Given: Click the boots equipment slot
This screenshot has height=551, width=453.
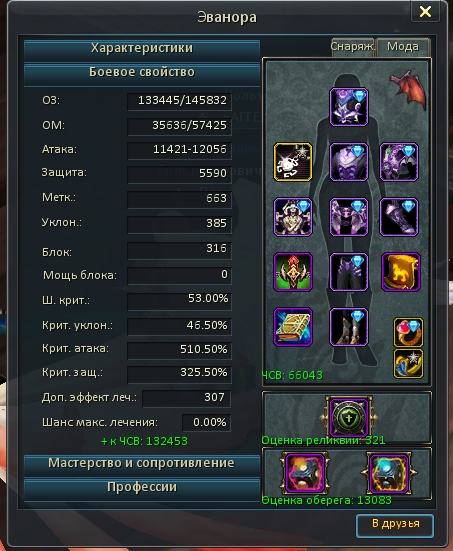Looking at the screenshot, I should click(x=349, y=327).
